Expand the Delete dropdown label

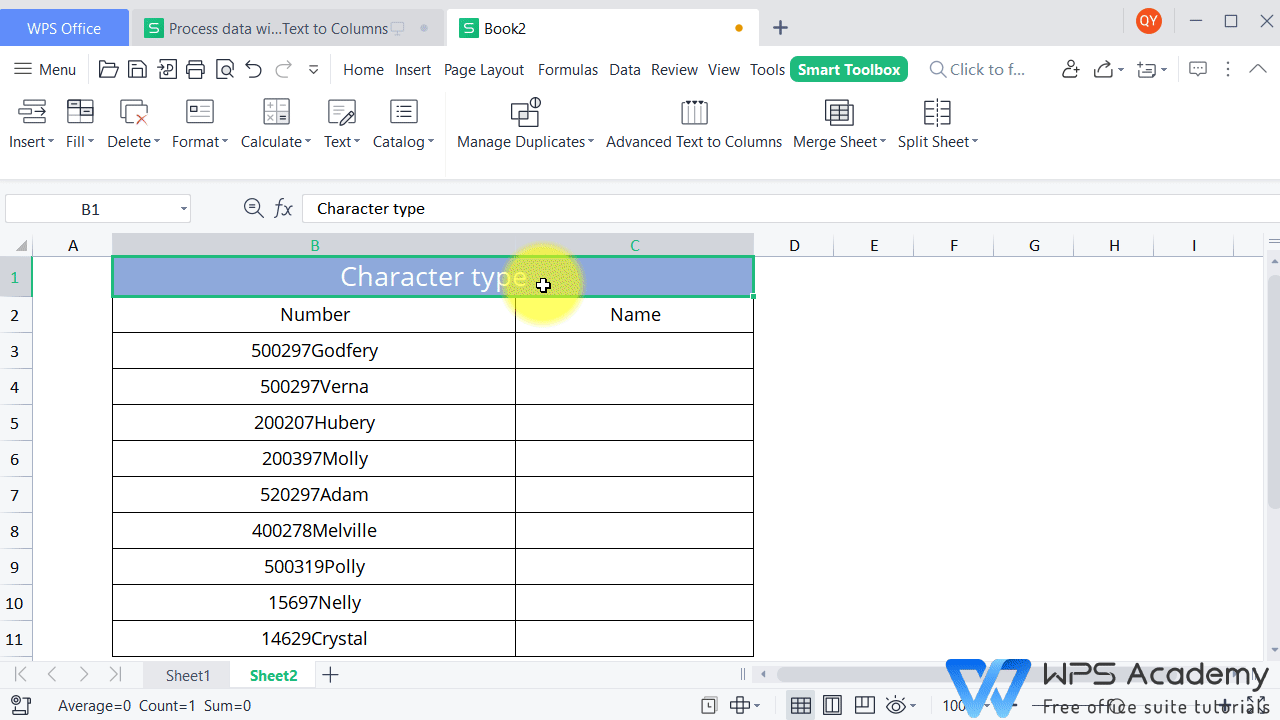134,142
